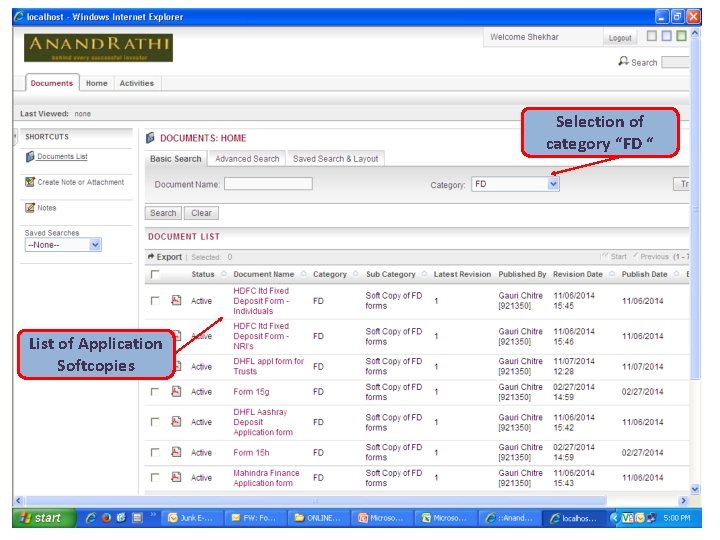
Task: Click the Start button on taskbar
Action: [44, 518]
